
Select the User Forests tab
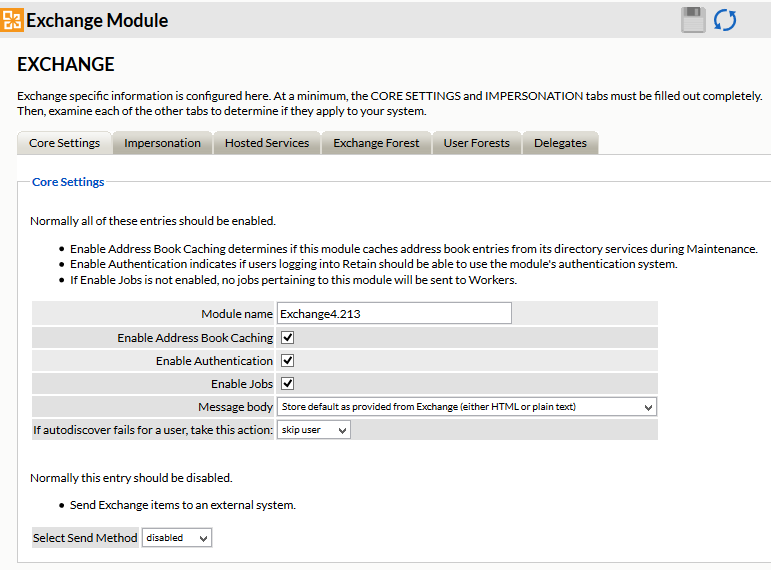tap(476, 143)
